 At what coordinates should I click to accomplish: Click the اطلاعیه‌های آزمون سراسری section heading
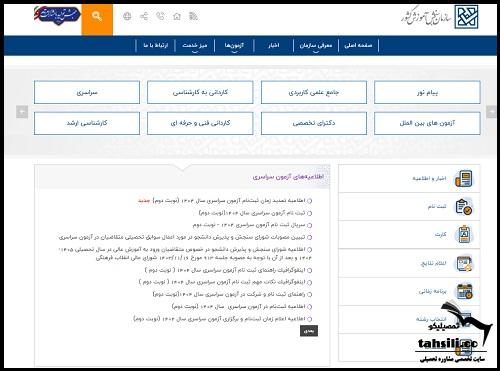288,177
